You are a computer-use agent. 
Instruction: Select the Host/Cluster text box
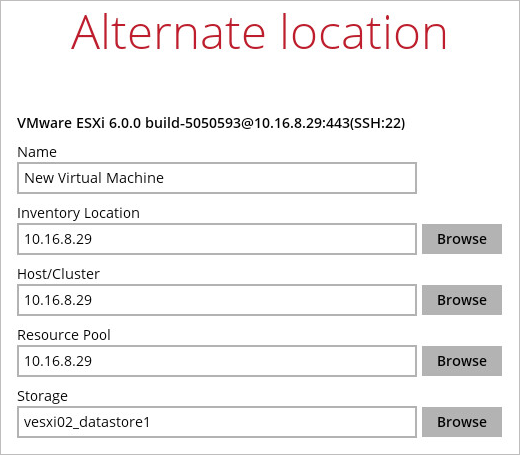point(217,300)
